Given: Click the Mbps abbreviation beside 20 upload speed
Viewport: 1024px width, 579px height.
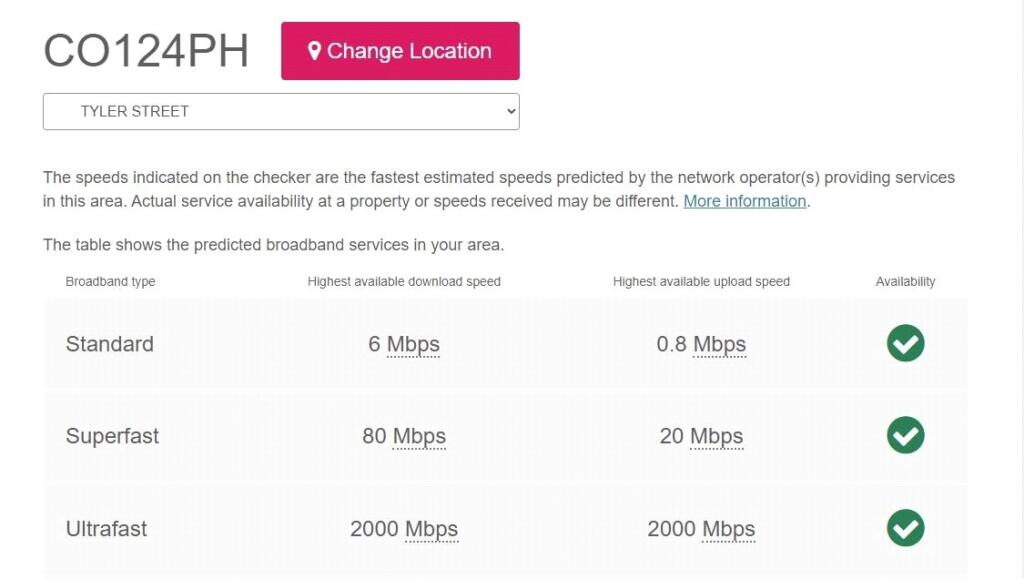Looking at the screenshot, I should coord(716,436).
